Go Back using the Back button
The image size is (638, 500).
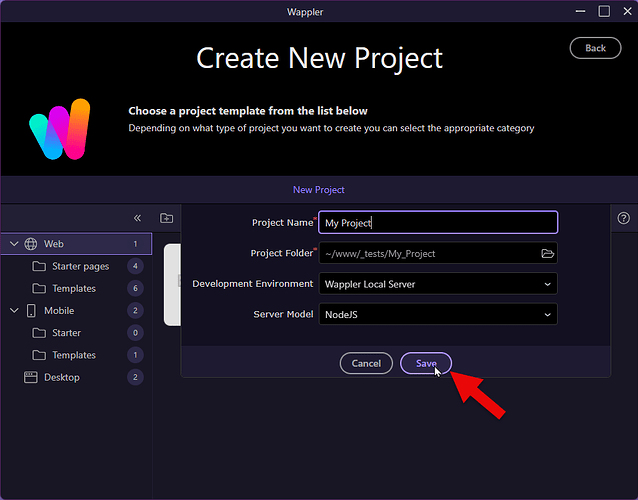pos(595,48)
